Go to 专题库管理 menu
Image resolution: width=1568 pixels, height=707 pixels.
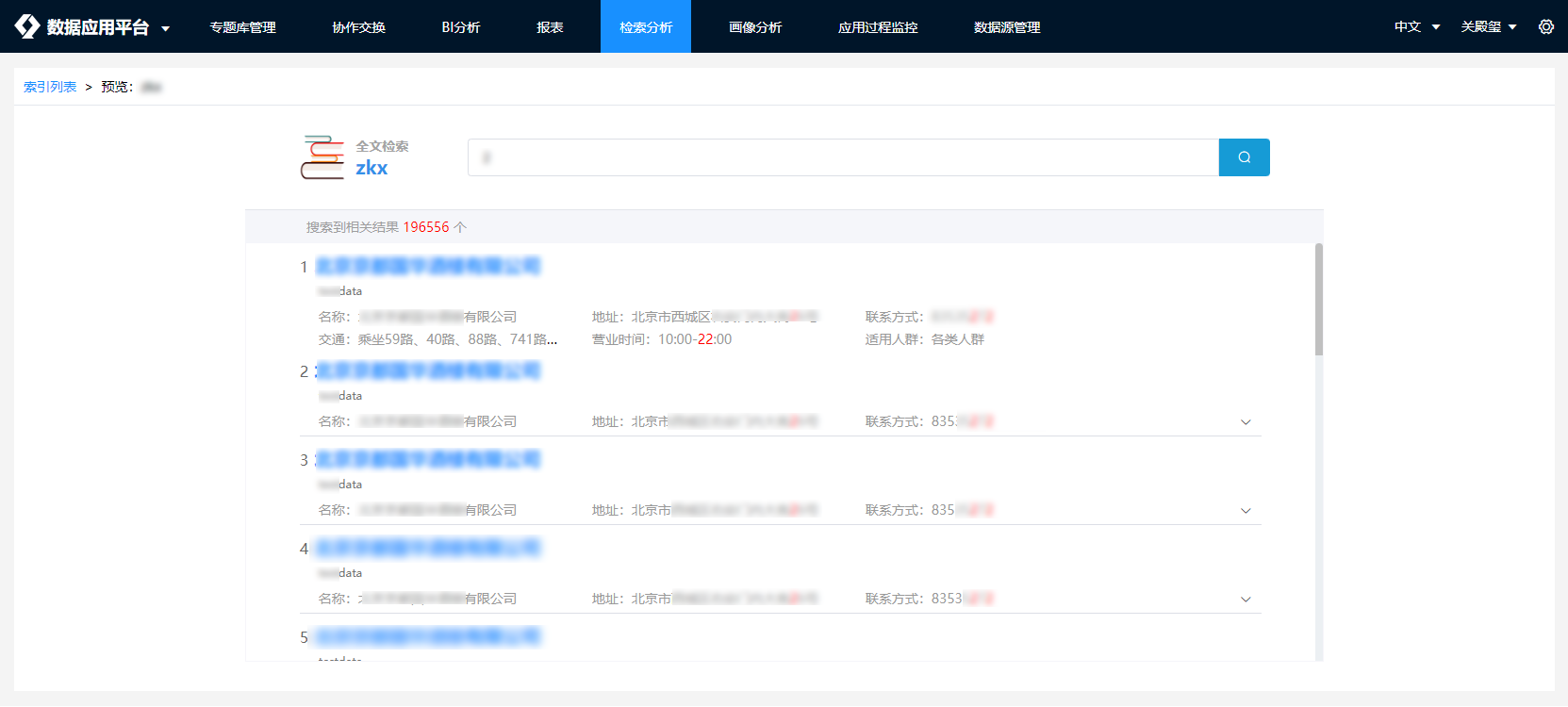[243, 26]
